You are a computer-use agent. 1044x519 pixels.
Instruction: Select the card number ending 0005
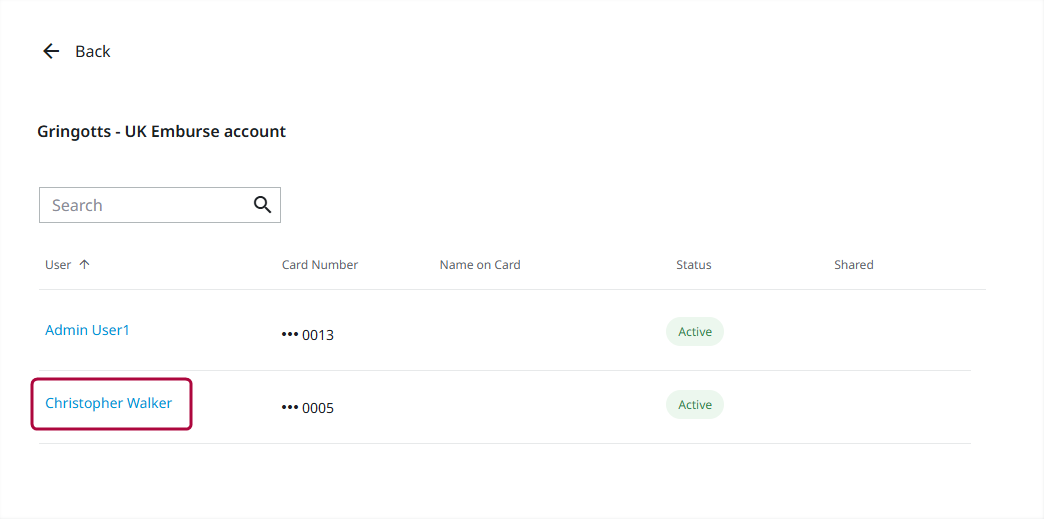(x=308, y=408)
